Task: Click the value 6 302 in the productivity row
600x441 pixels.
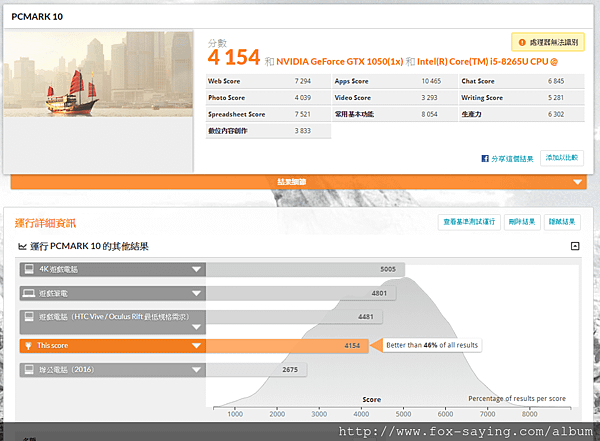Action: pyautogui.click(x=556, y=114)
